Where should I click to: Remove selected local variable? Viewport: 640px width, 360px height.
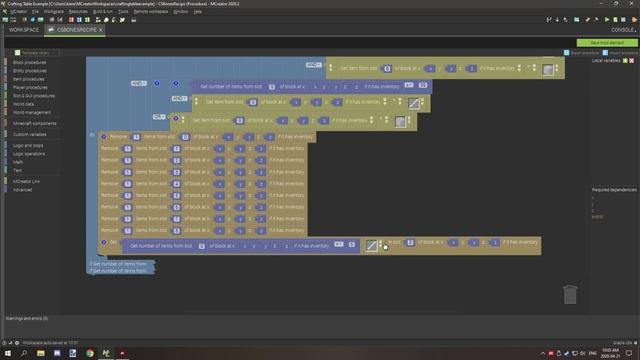click(631, 60)
